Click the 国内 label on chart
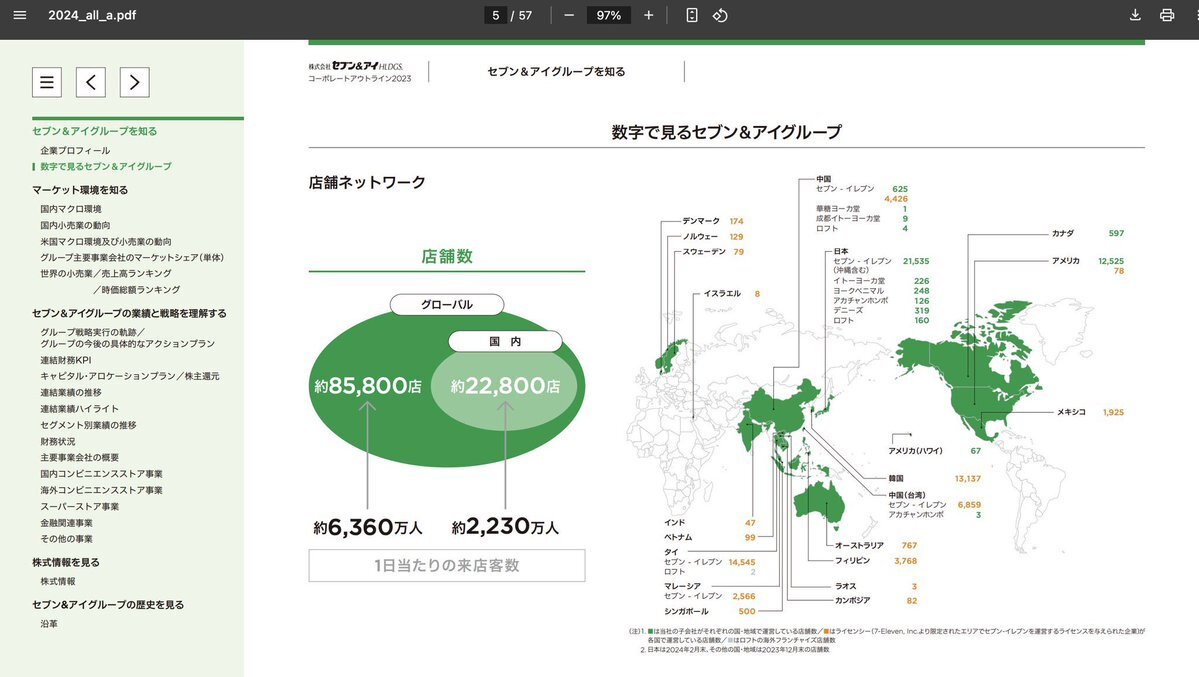The width and height of the screenshot is (1199, 677). click(x=505, y=341)
